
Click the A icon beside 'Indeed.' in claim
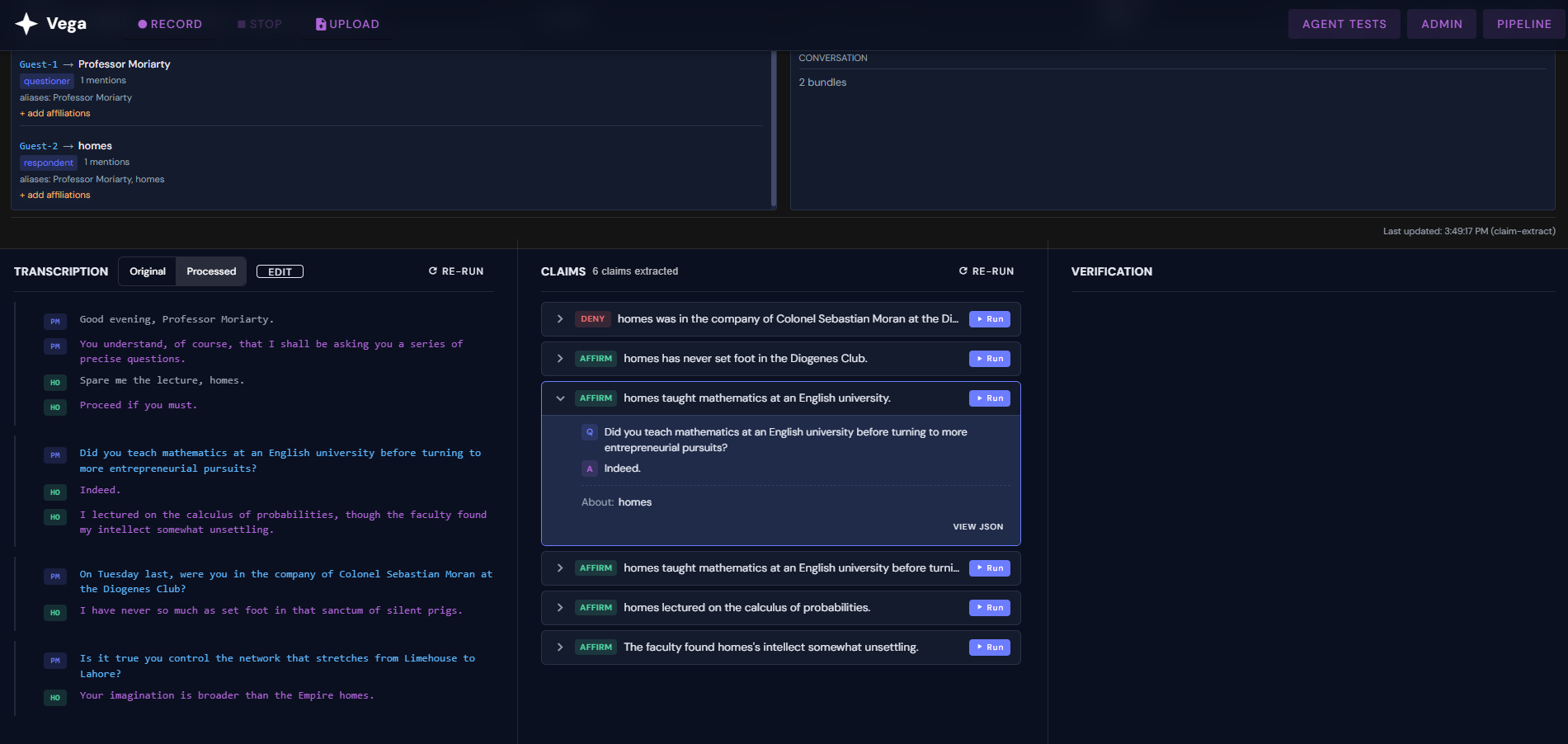[x=590, y=469]
